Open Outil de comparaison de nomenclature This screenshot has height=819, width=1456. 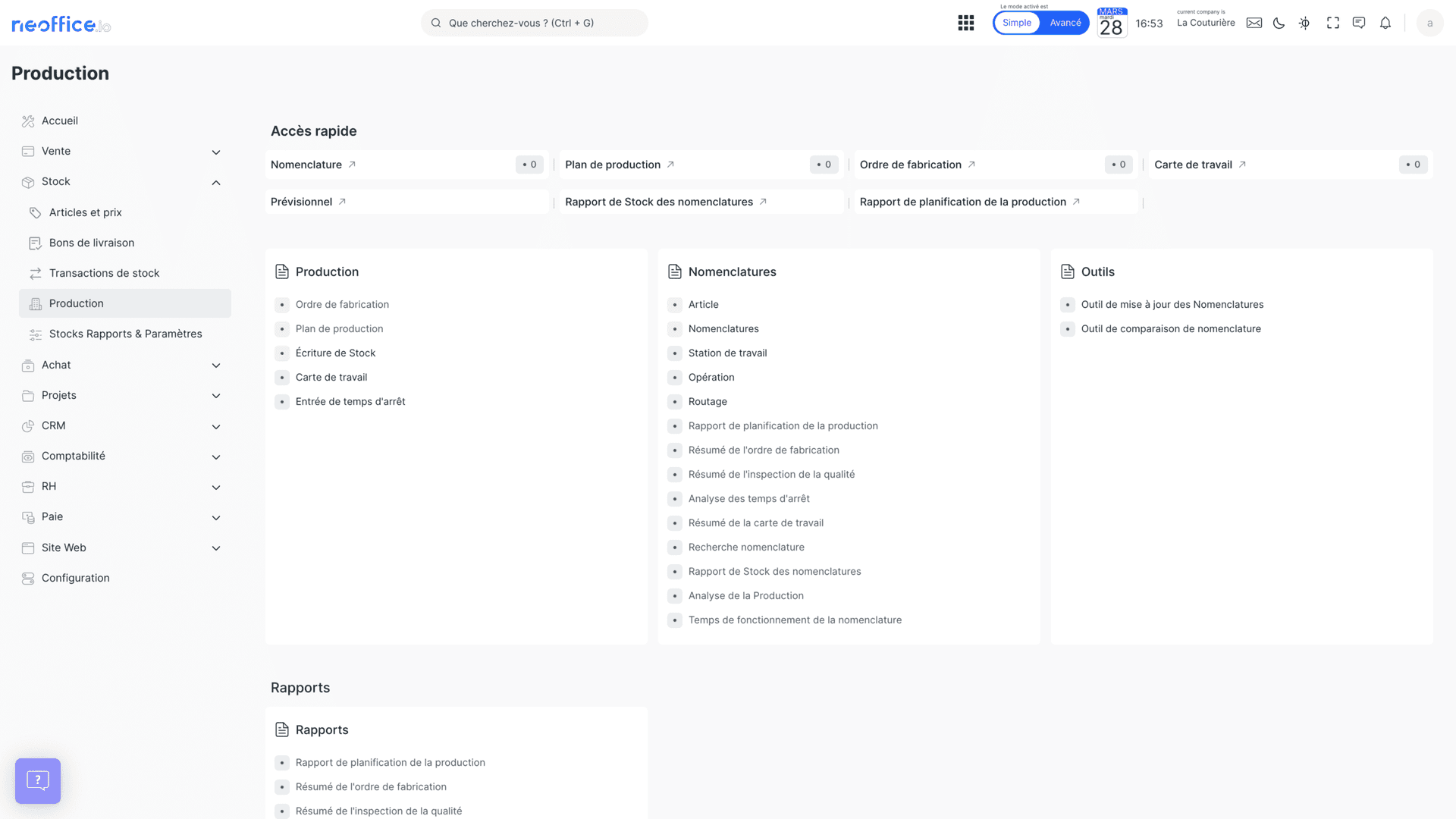click(x=1171, y=328)
